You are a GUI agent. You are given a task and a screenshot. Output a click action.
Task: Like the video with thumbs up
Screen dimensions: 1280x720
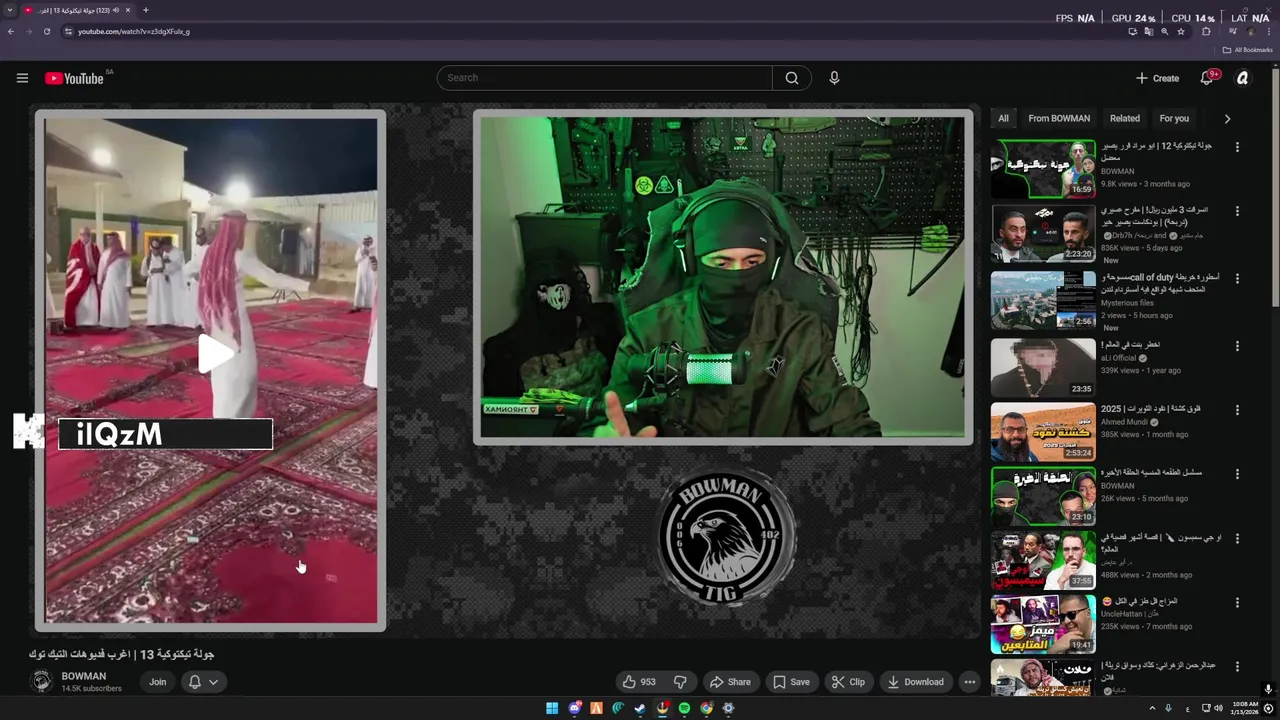point(639,682)
